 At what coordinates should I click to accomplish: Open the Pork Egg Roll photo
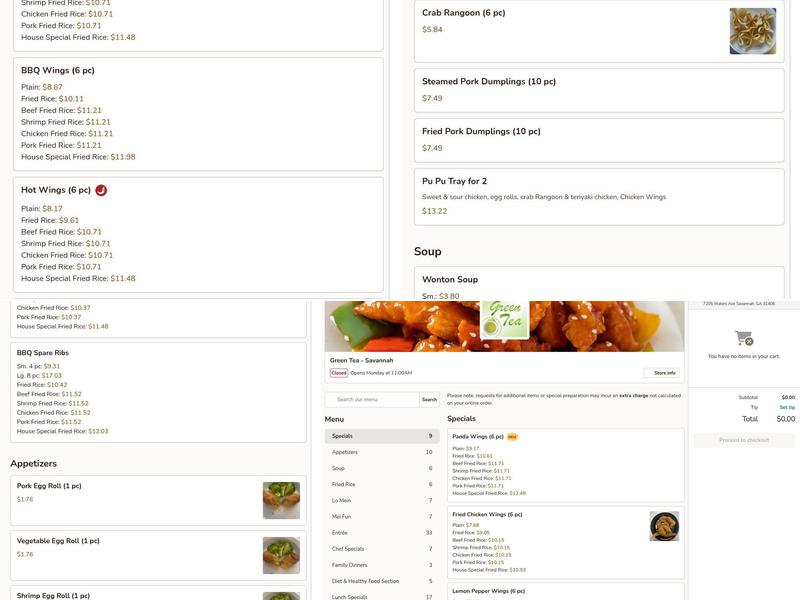[x=281, y=501]
